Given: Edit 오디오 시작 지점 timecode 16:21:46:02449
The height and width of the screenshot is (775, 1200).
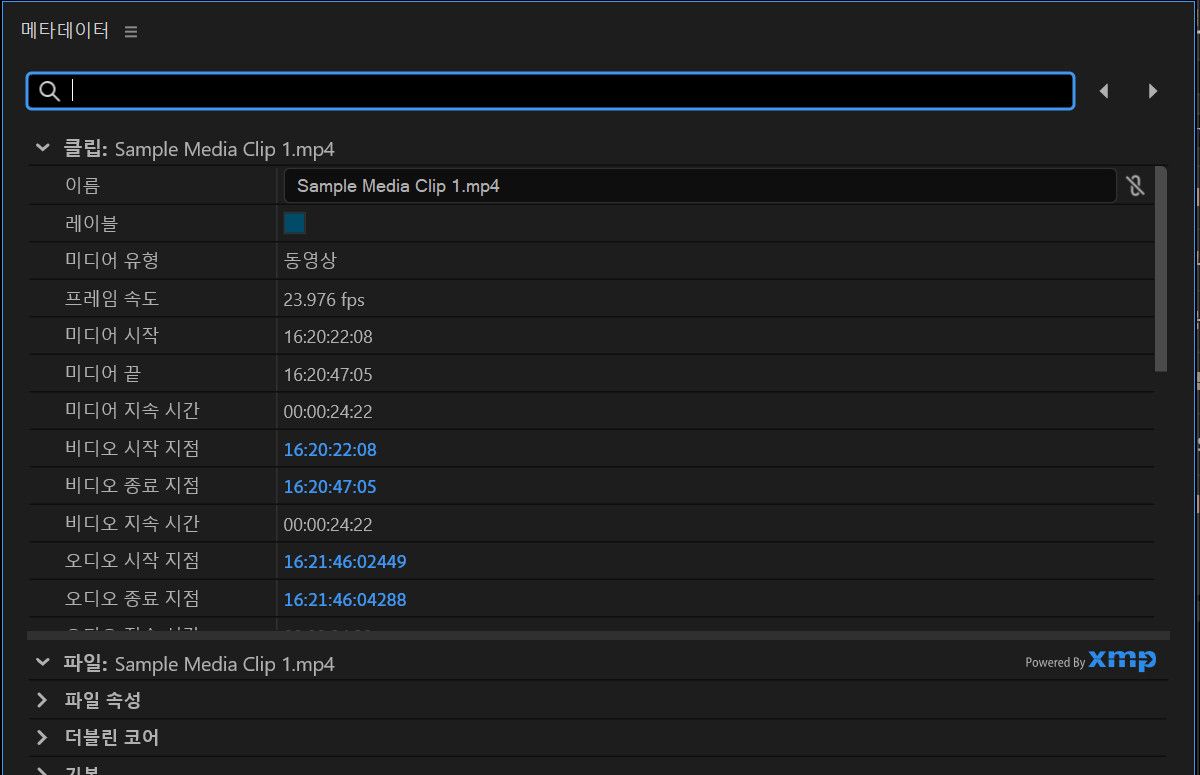Looking at the screenshot, I should point(345,562).
